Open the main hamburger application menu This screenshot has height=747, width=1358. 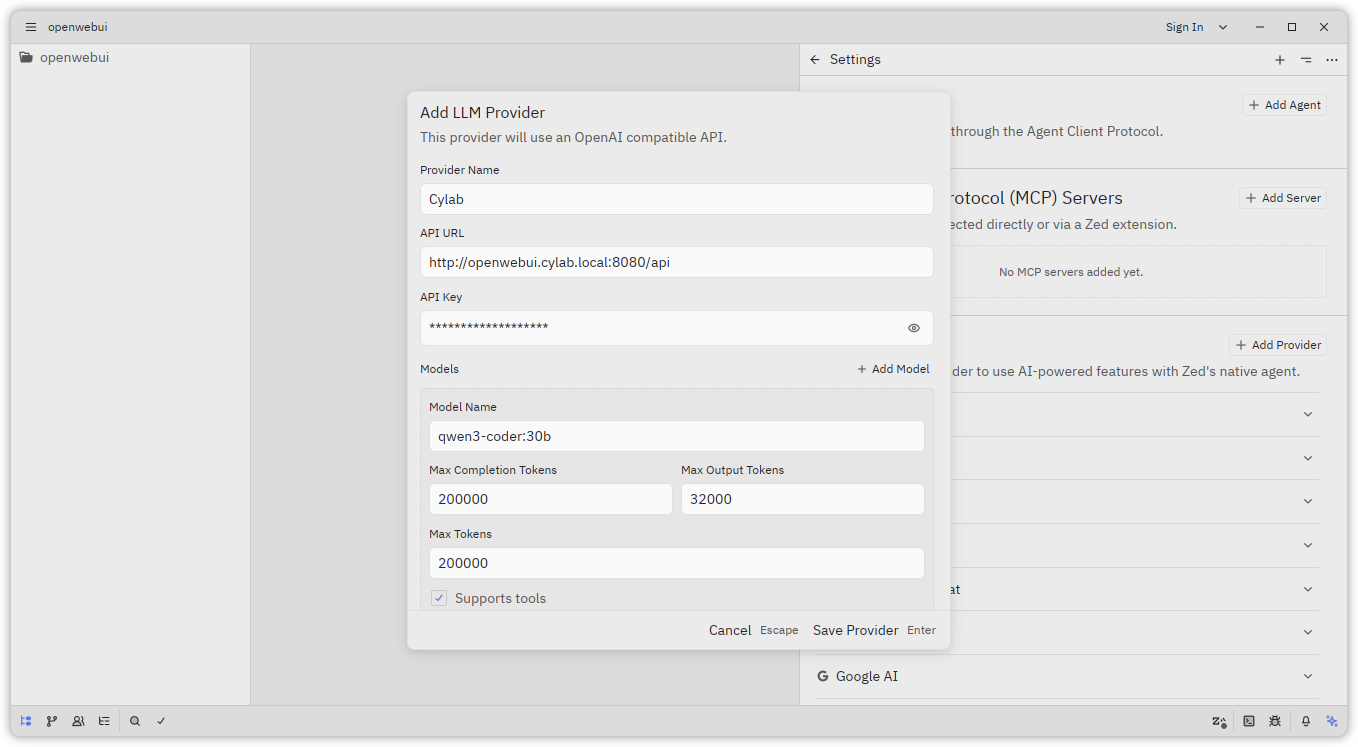[x=30, y=27]
